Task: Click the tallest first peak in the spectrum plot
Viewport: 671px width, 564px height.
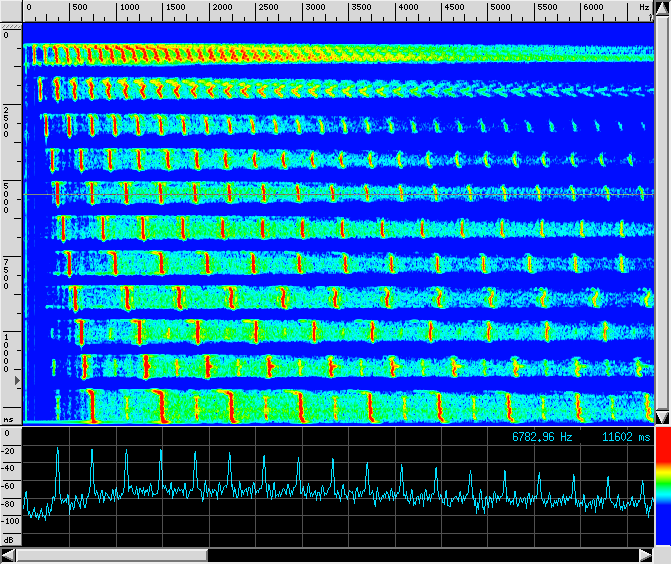Action: click(x=58, y=452)
